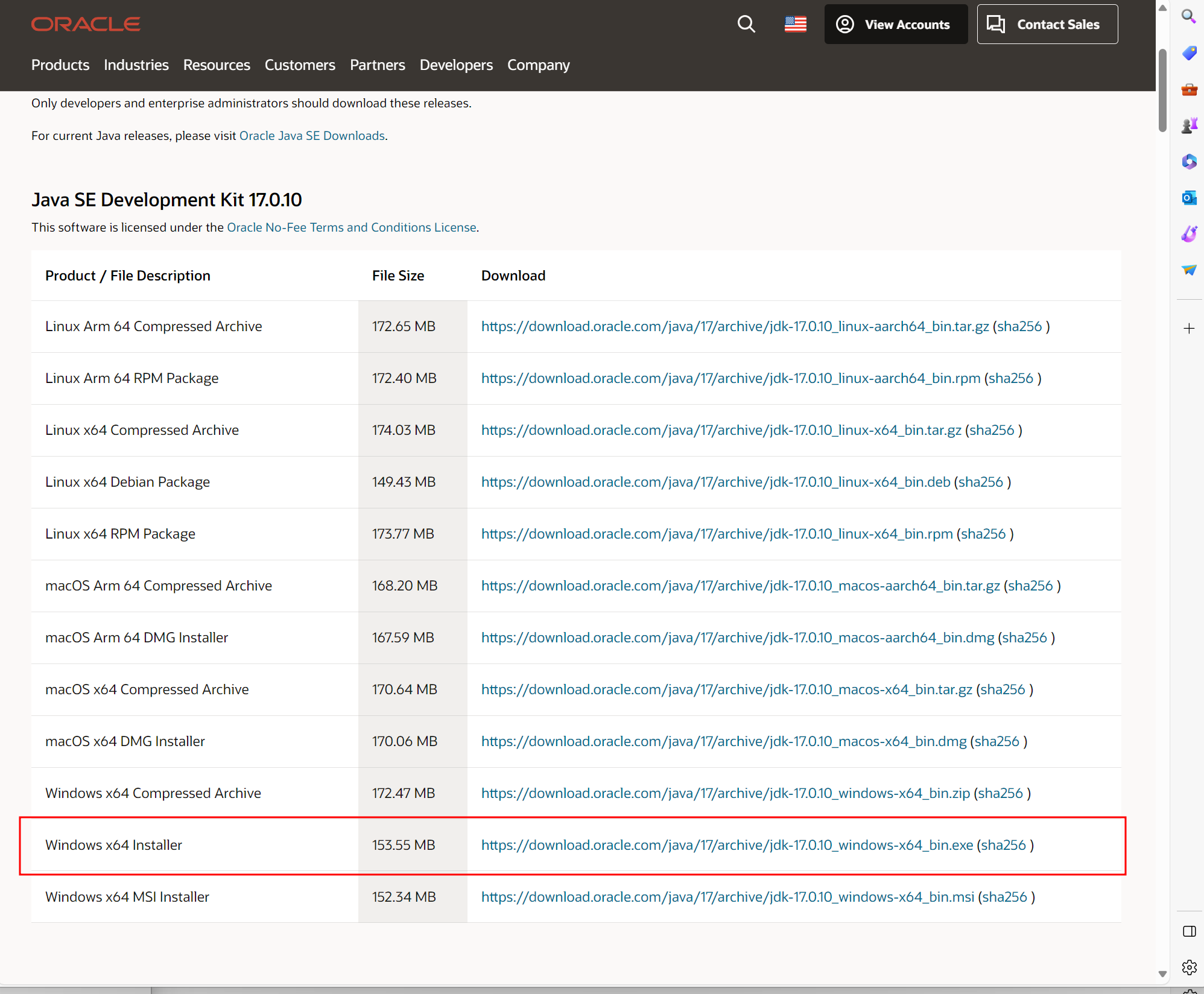Open the Developers menu
The image size is (1204, 994).
(456, 65)
